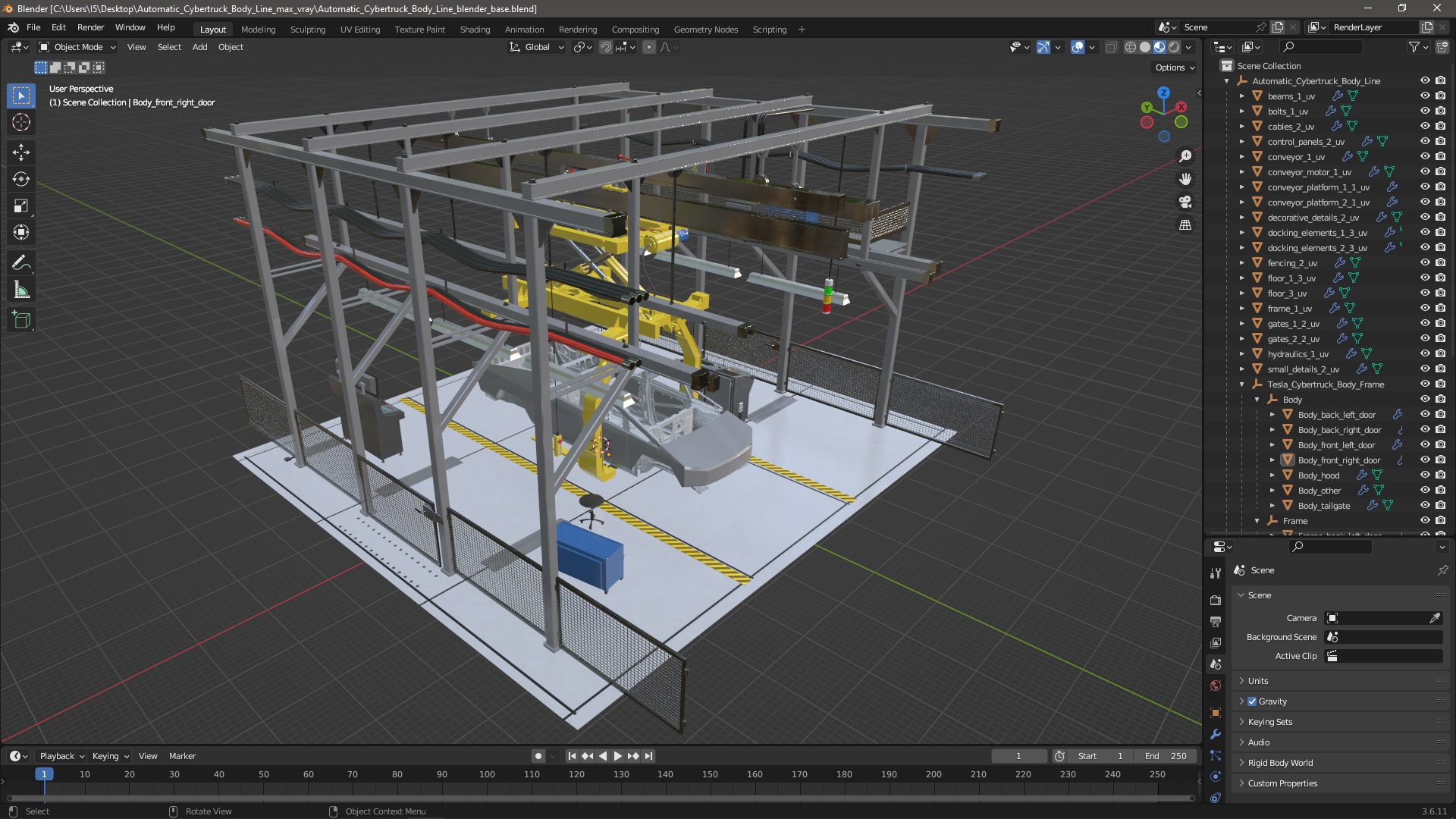Select the Cursor tool in the toolbar
The height and width of the screenshot is (819, 1456).
click(x=21, y=122)
